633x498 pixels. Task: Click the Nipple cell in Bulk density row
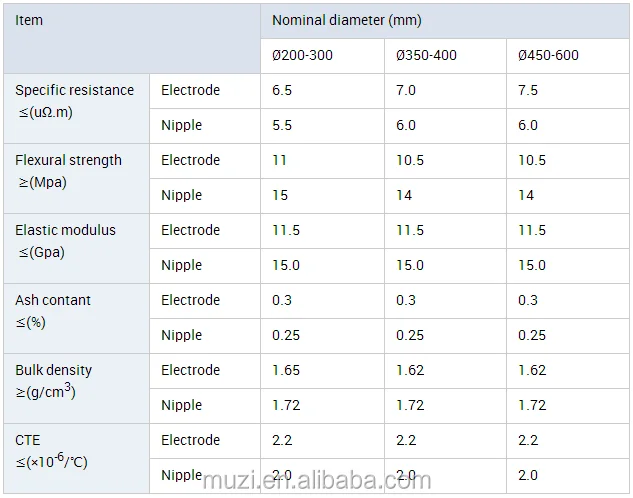[x=181, y=405]
